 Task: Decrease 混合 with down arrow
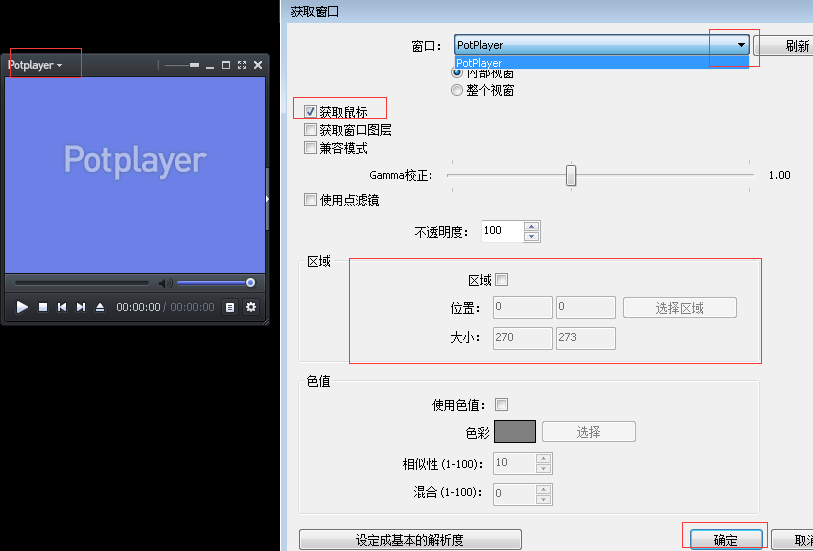click(543, 499)
